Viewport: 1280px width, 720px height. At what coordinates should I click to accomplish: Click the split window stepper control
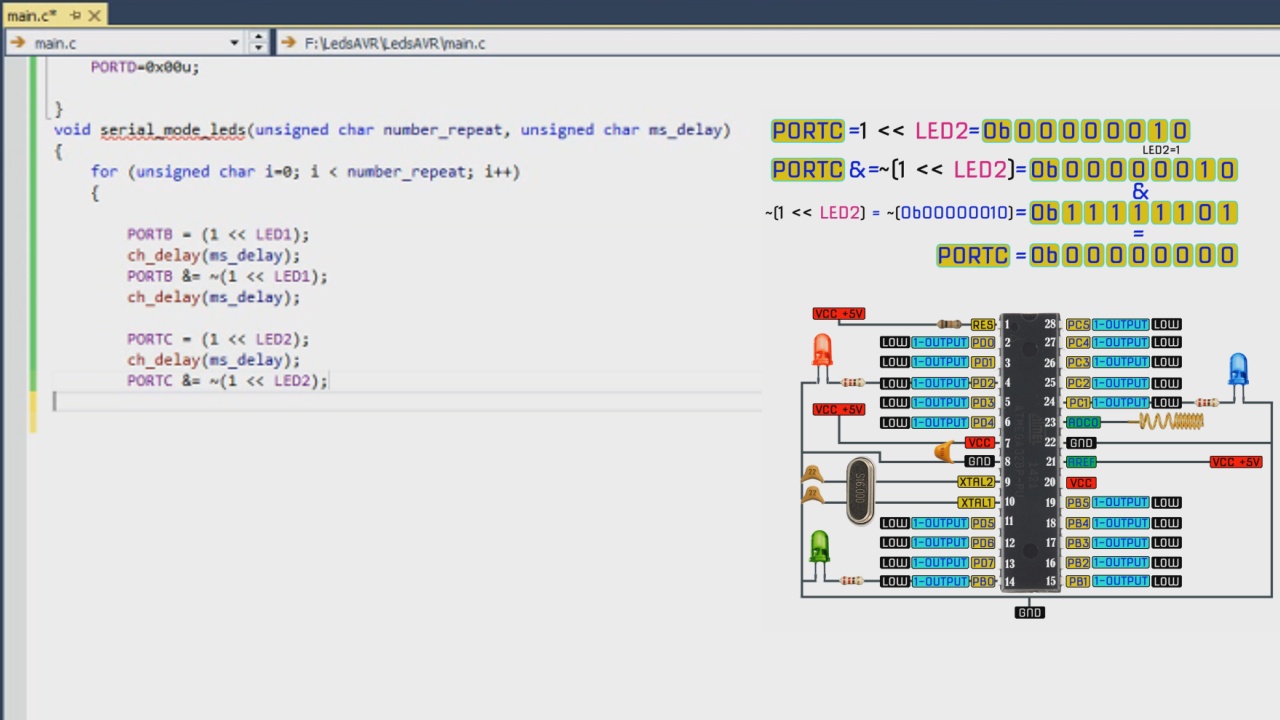click(258, 43)
